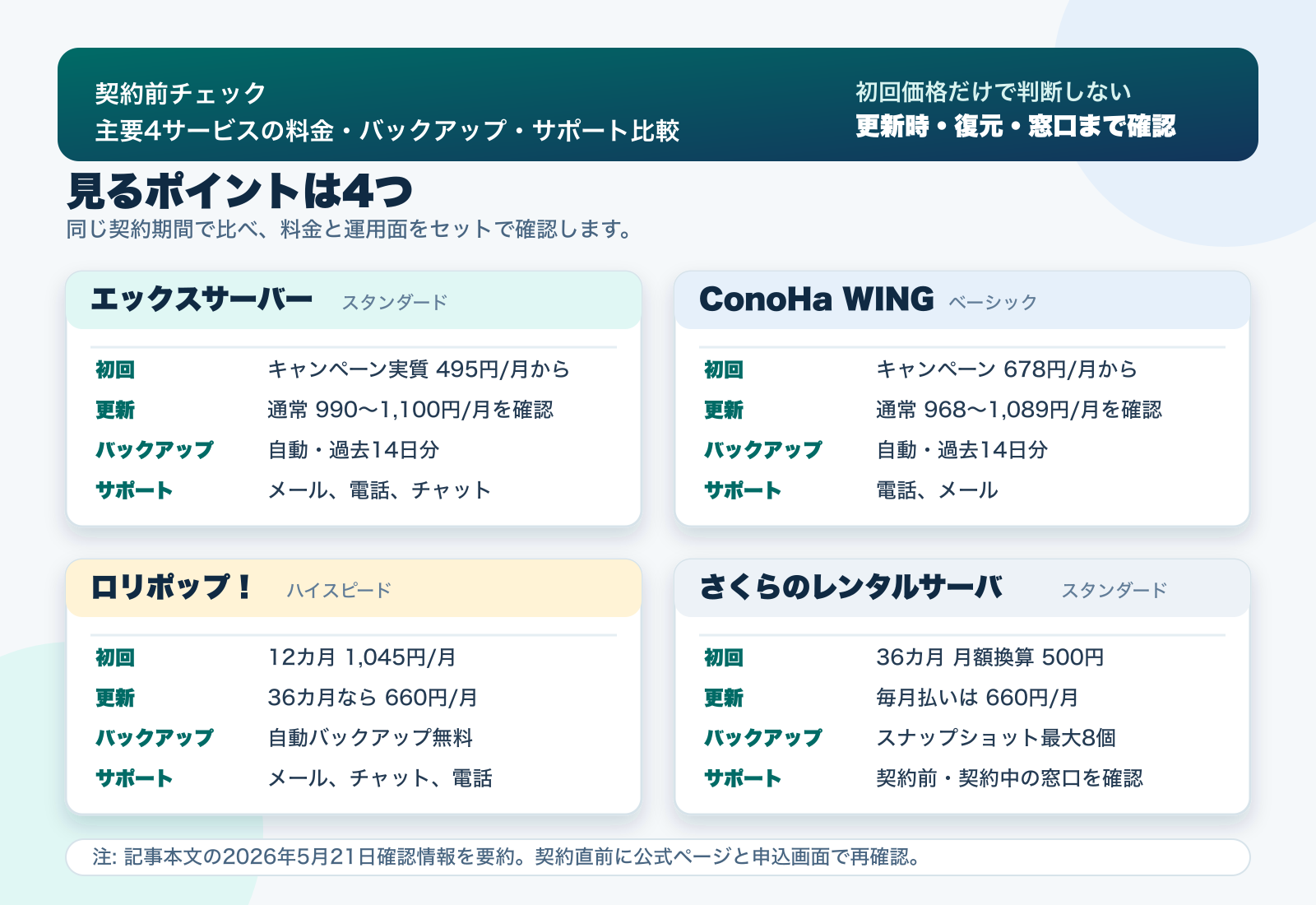This screenshot has height=905, width=1316.
Task: Click ConoHa WING's '自動・過去14日分' backup value
Action: (962, 450)
